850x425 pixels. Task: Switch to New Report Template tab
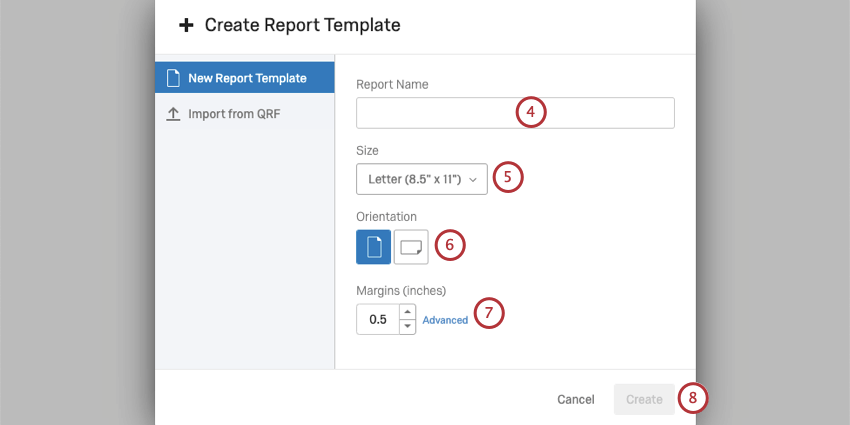coord(245,78)
